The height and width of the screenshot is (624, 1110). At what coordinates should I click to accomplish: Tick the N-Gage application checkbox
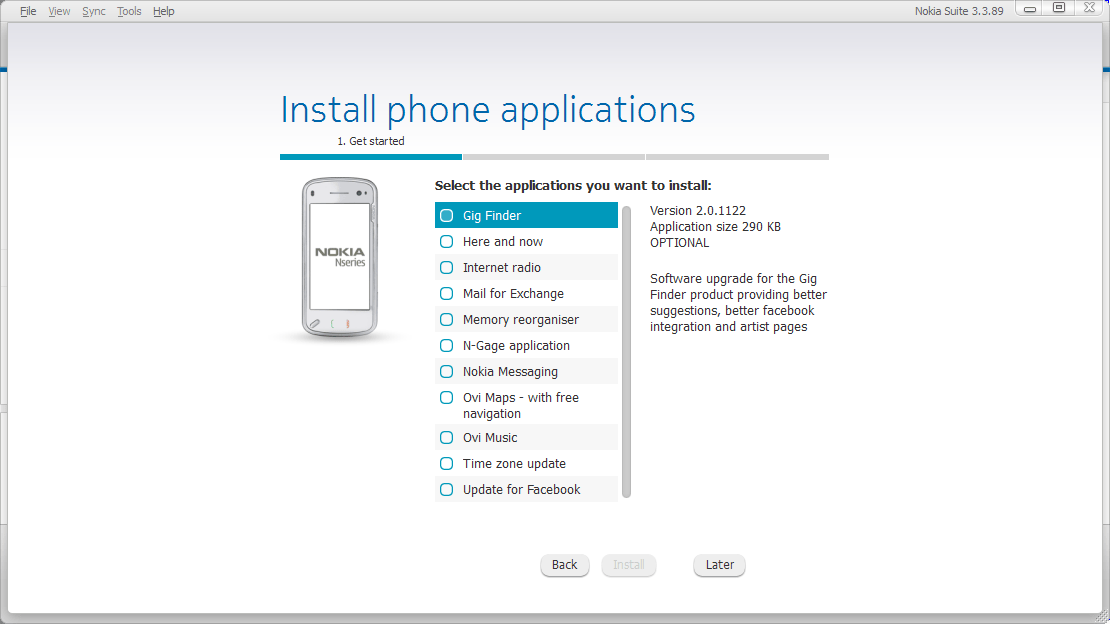point(447,346)
